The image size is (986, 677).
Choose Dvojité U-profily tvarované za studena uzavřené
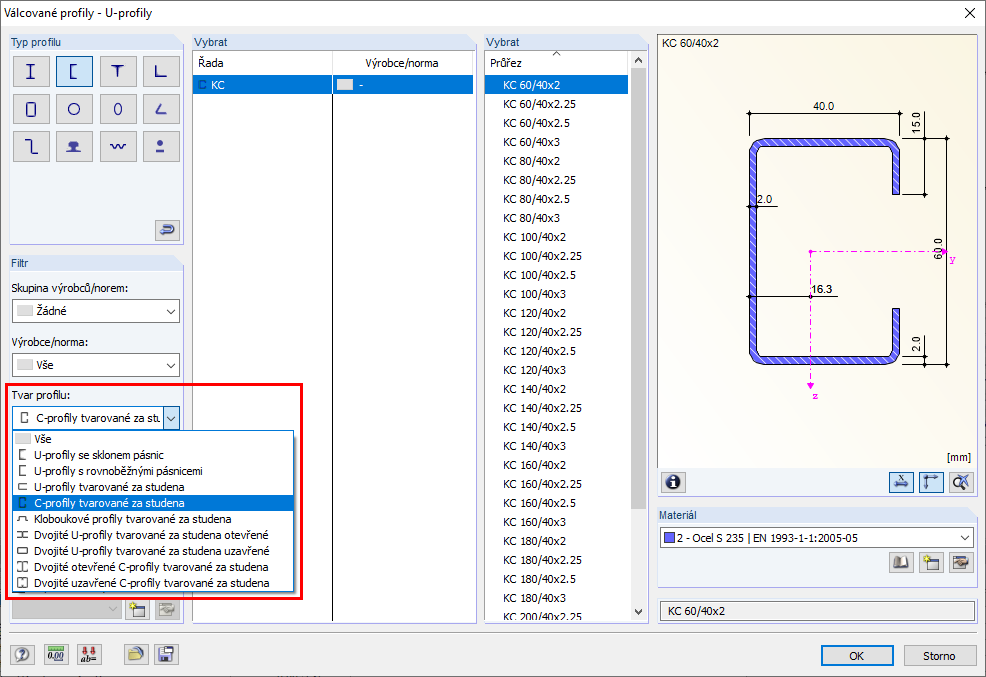(153, 551)
